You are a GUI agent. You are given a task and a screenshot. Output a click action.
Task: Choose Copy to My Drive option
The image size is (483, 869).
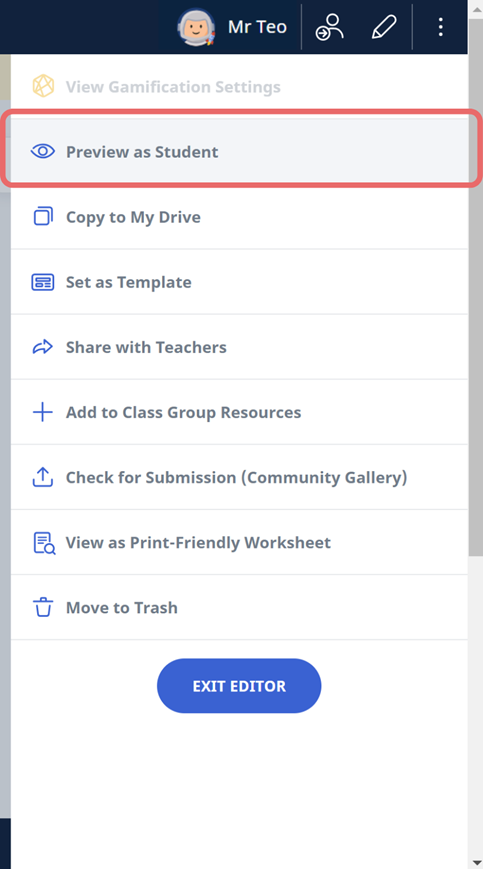pyautogui.click(x=239, y=217)
